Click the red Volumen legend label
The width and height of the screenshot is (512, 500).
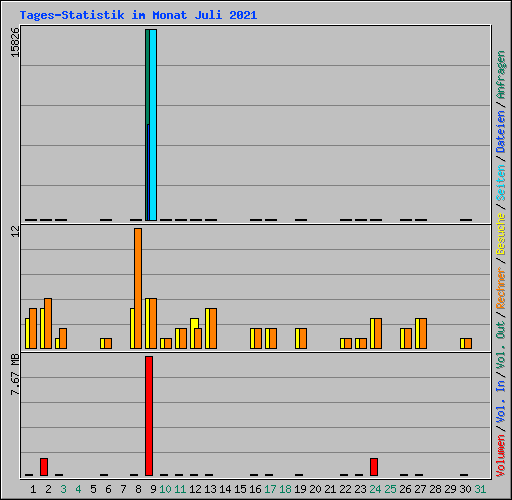point(501,456)
